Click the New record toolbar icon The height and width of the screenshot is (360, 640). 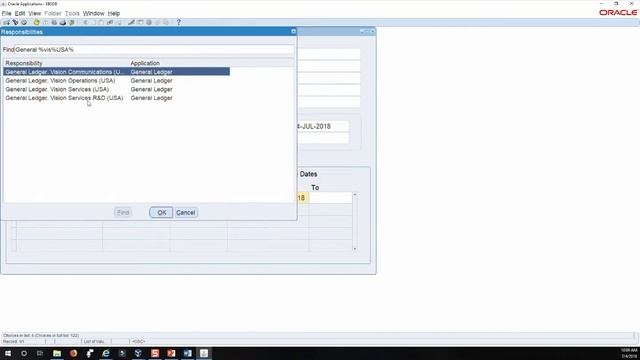click(x=7, y=22)
